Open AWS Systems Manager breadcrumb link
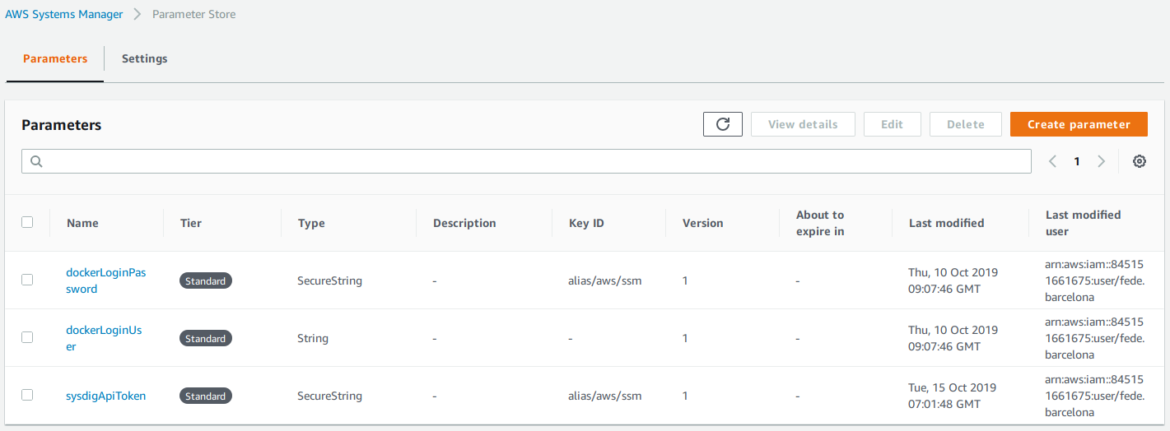The height and width of the screenshot is (431, 1170). [64, 14]
